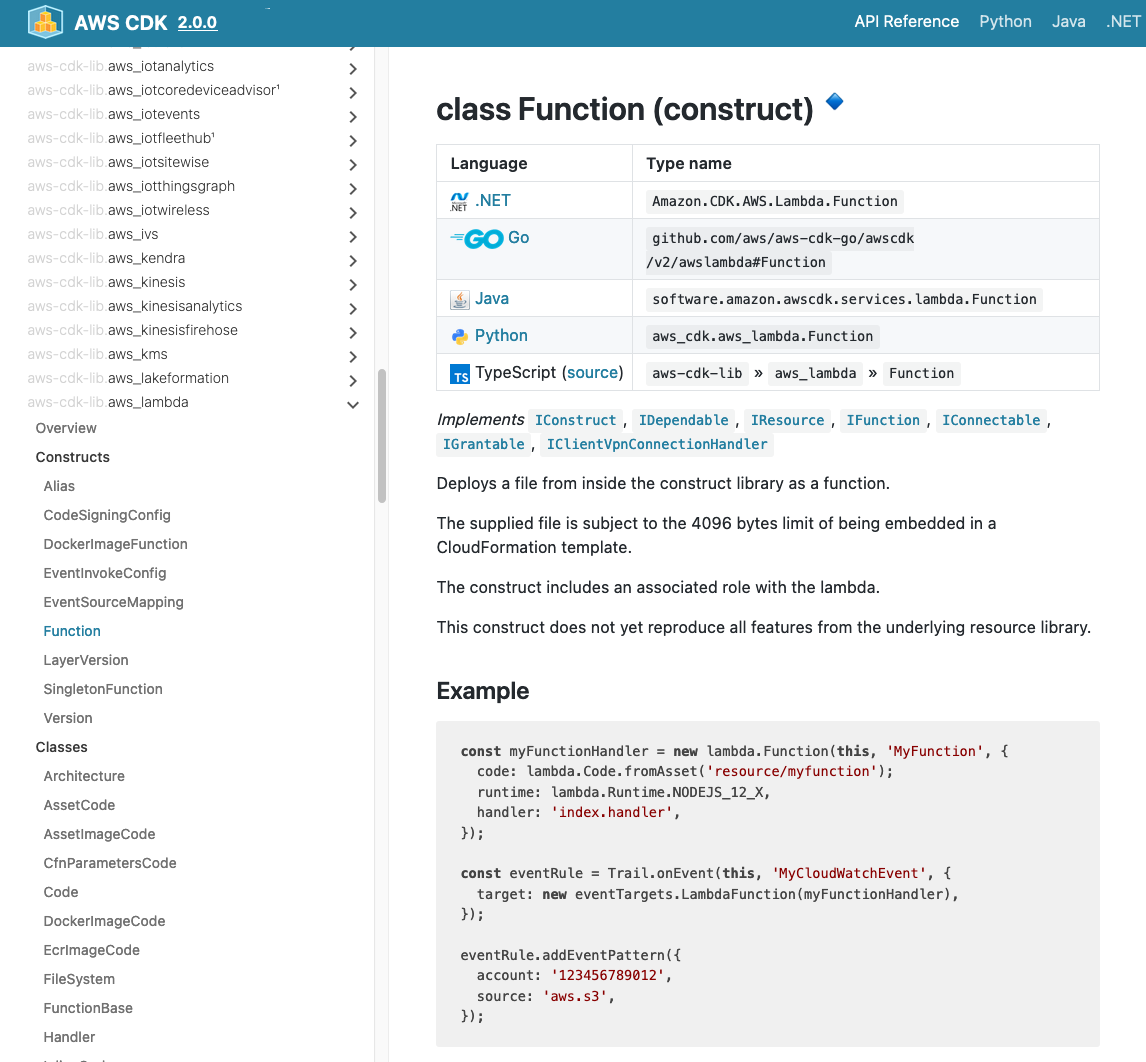
Task: Click the blue diamond stability icon
Action: [x=835, y=102]
